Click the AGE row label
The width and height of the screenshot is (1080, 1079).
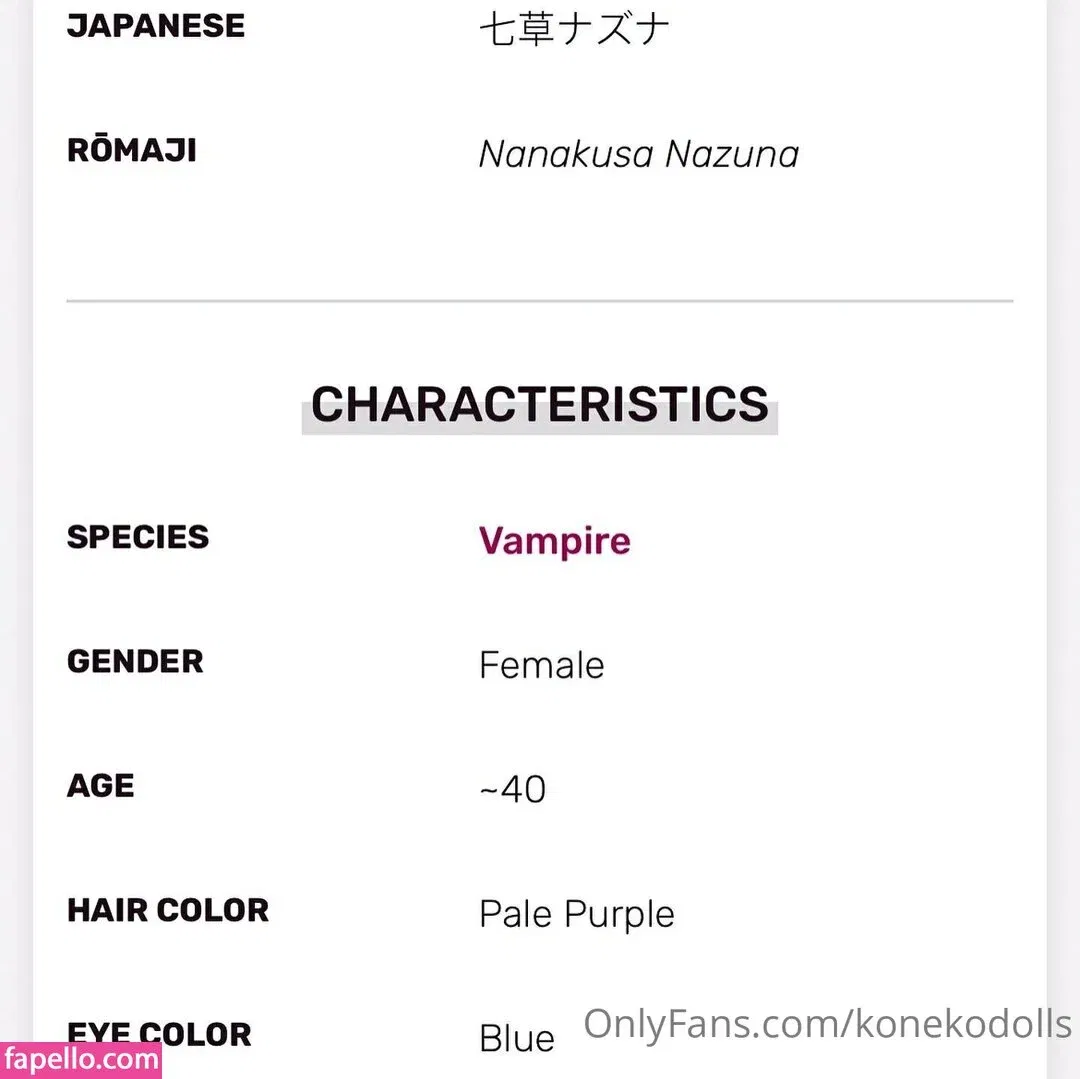[x=100, y=786]
